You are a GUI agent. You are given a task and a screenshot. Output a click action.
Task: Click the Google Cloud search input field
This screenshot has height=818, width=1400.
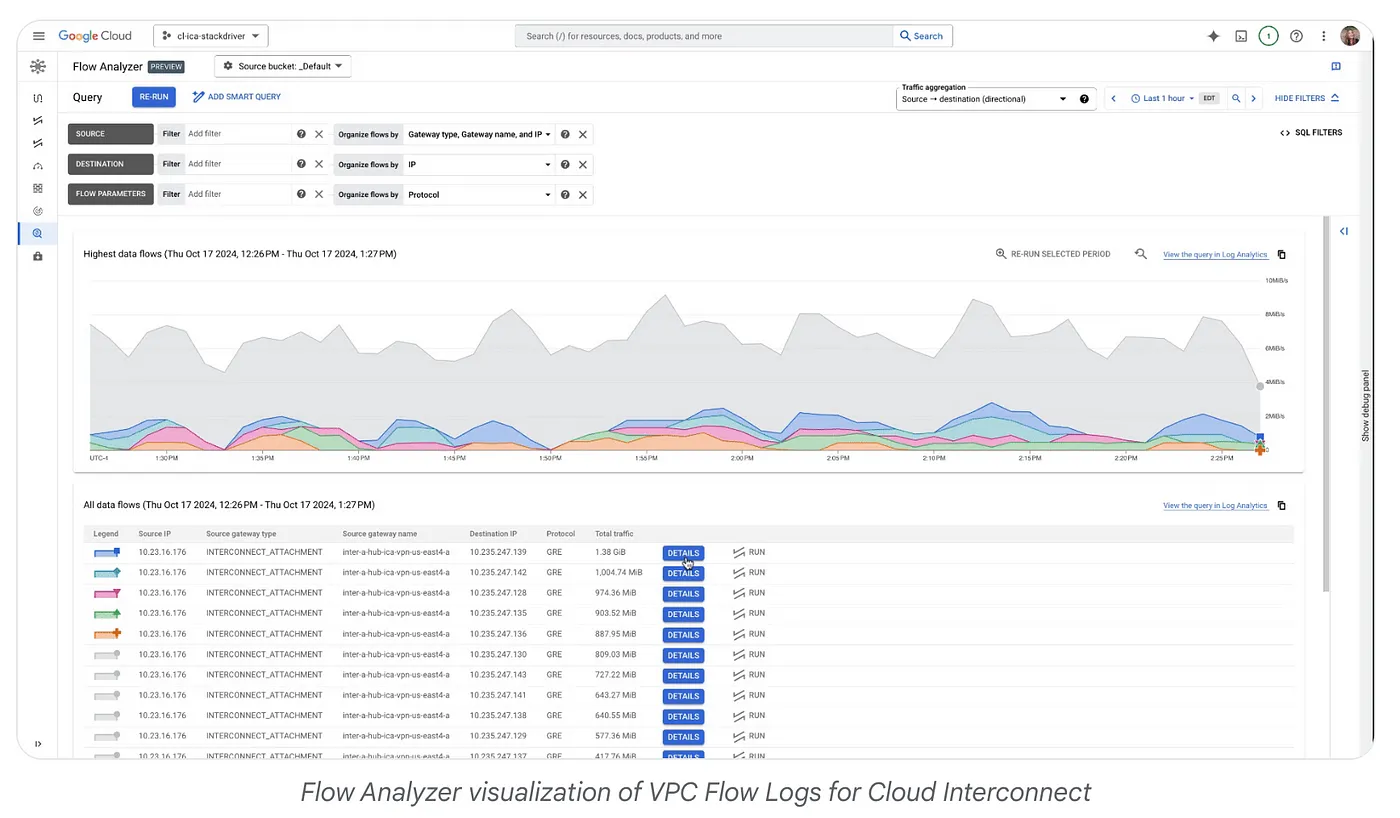[704, 36]
